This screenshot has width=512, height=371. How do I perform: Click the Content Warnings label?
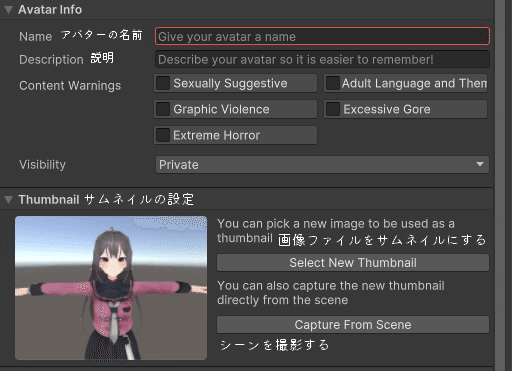tap(70, 86)
